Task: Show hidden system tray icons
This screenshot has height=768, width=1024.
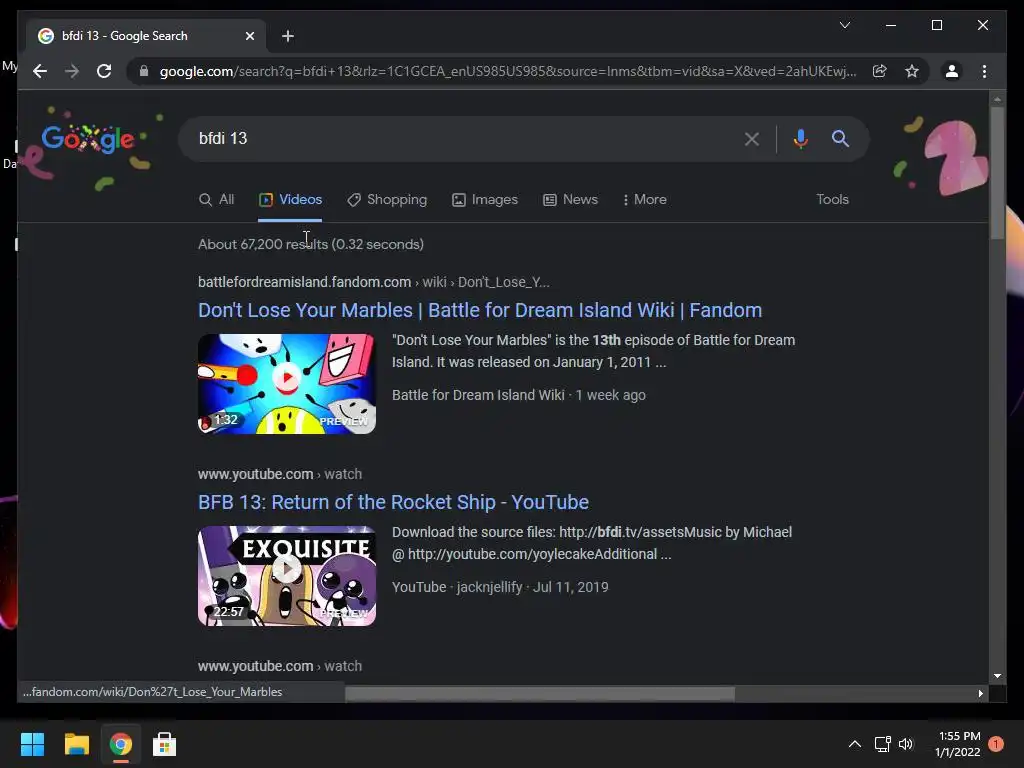Action: pos(855,744)
